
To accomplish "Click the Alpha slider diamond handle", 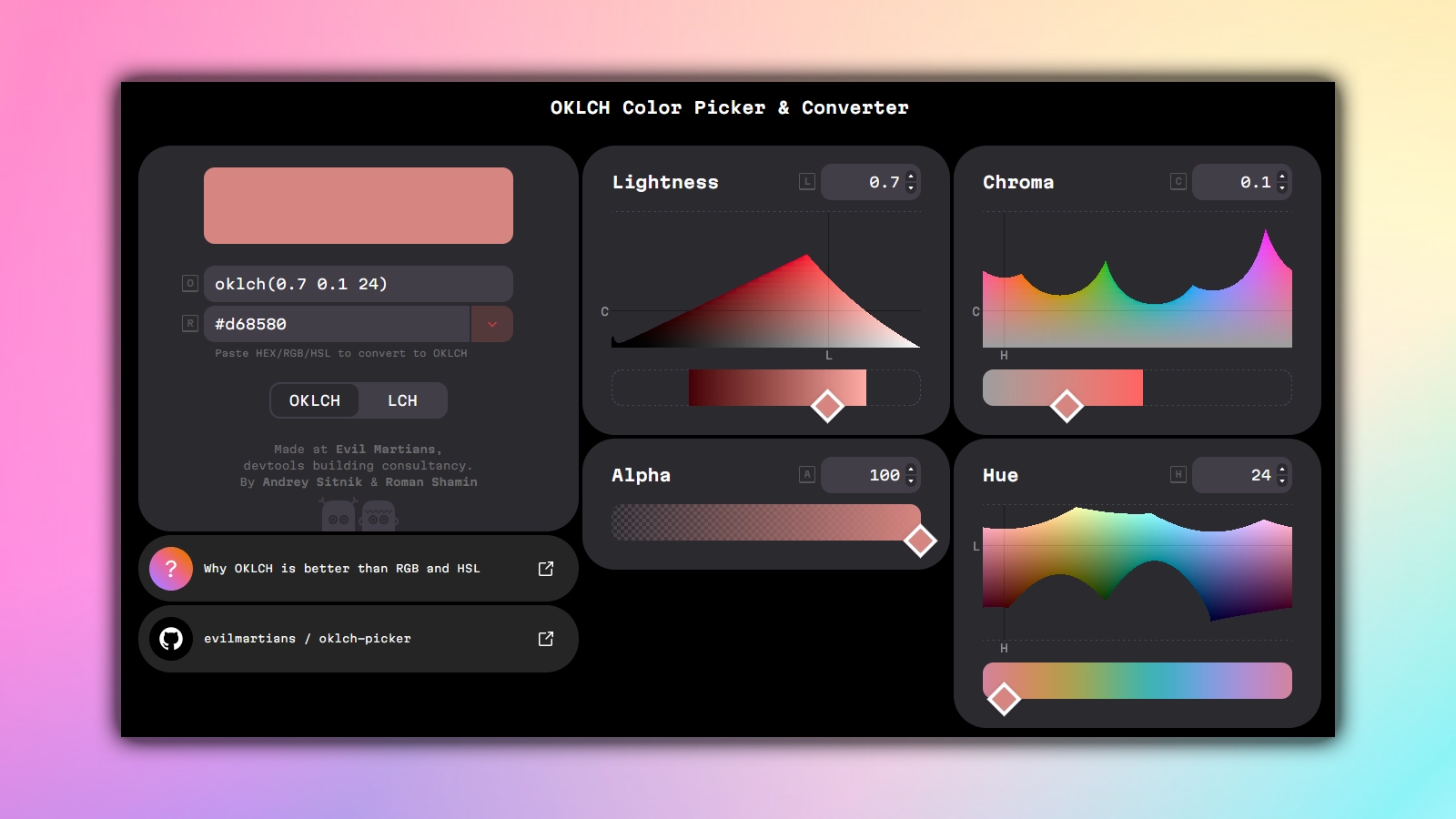I will click(x=920, y=541).
